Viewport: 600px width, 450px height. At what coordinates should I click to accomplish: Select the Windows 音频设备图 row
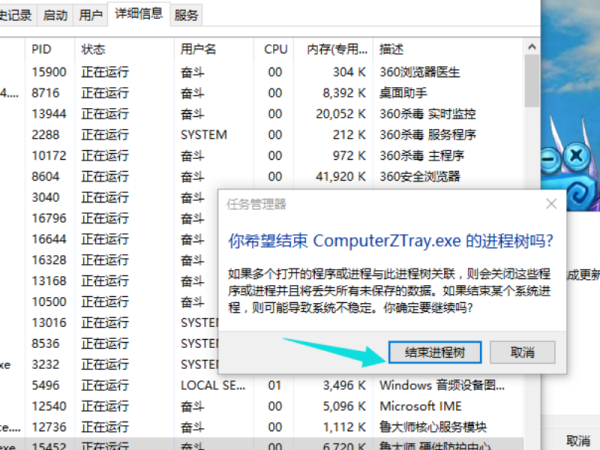[x=261, y=385]
